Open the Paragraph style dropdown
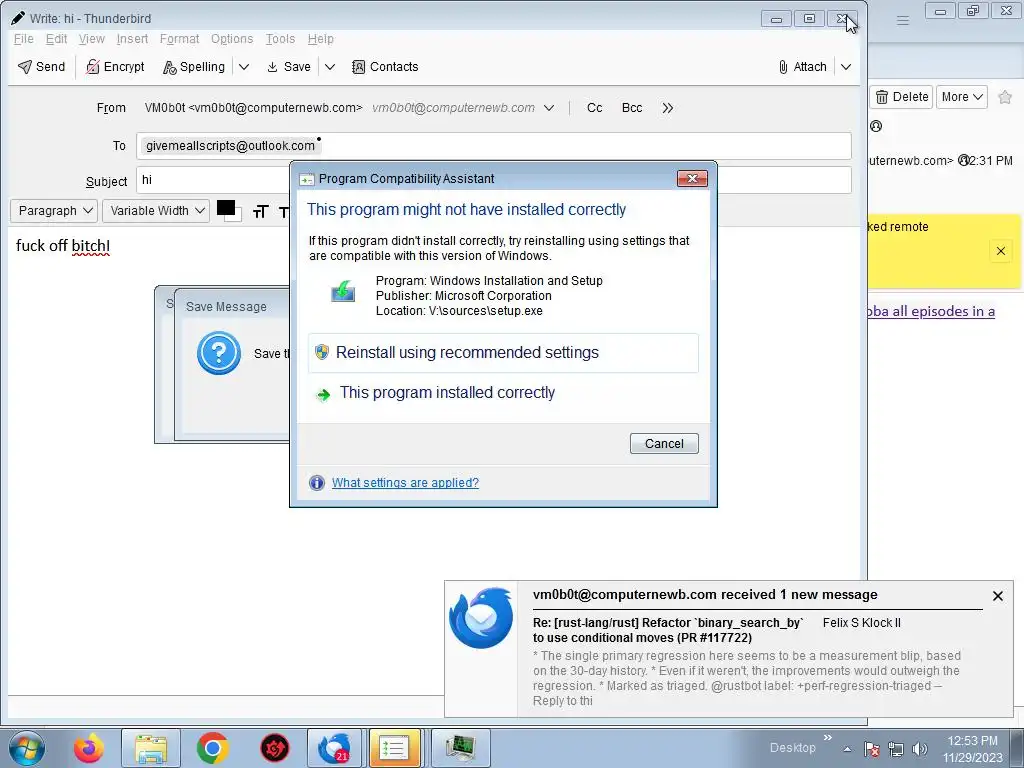Image resolution: width=1024 pixels, height=768 pixels. [x=54, y=210]
